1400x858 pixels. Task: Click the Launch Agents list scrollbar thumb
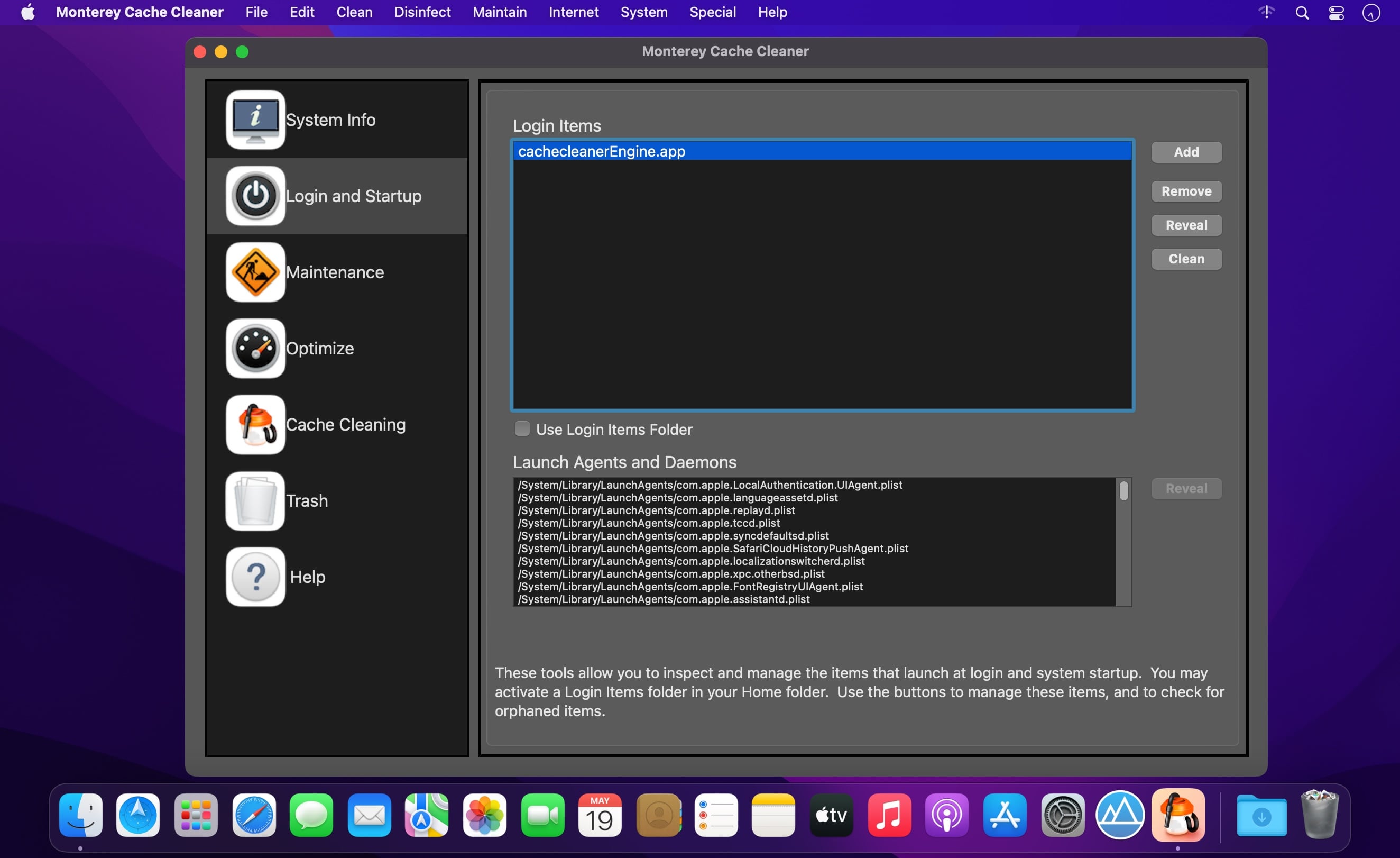[x=1123, y=491]
